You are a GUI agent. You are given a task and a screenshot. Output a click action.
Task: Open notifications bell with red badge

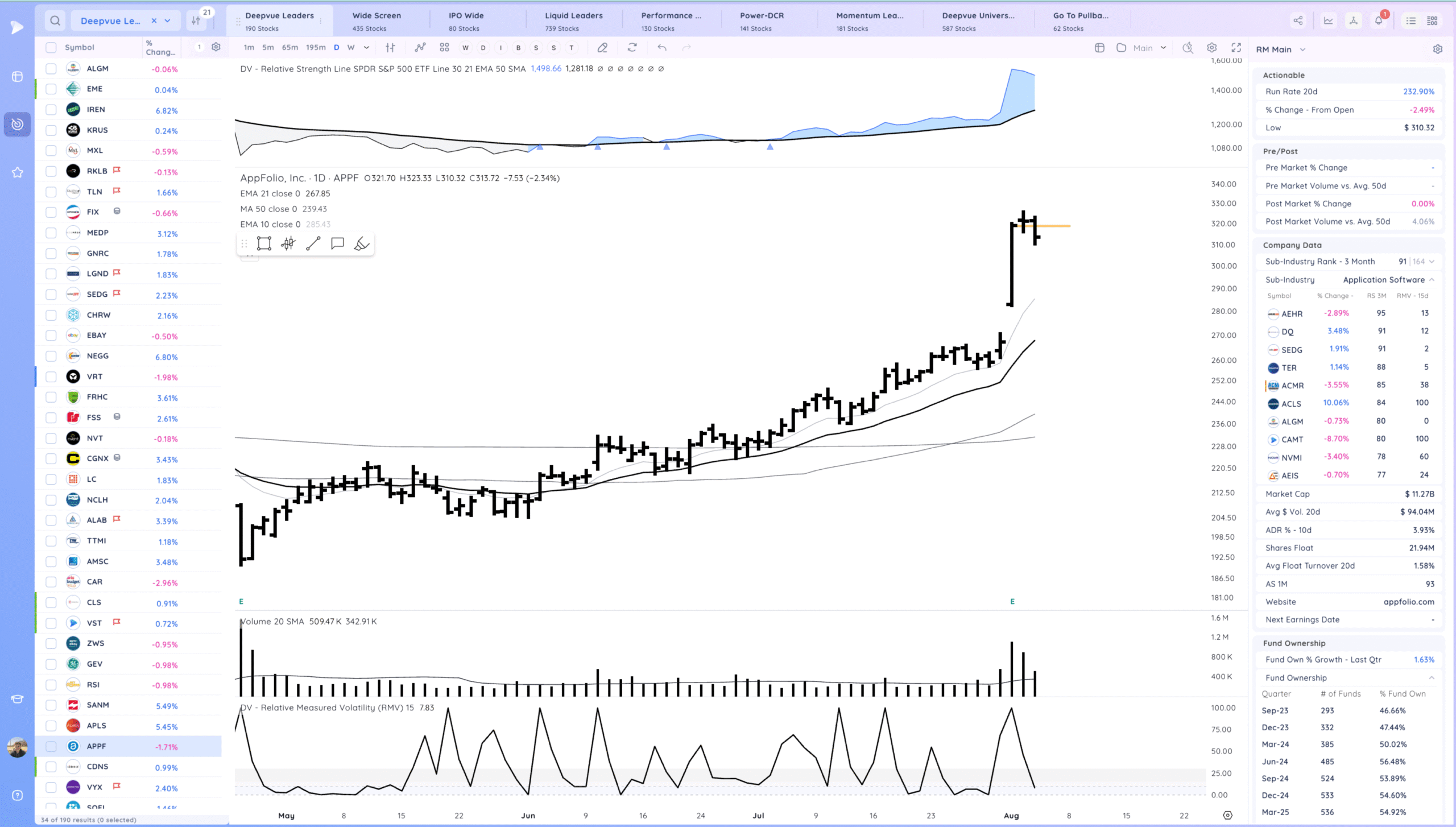[x=1379, y=21]
